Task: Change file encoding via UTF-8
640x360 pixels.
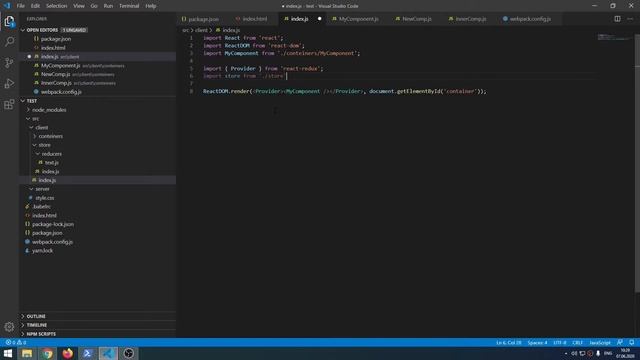Action: pyautogui.click(x=560, y=342)
